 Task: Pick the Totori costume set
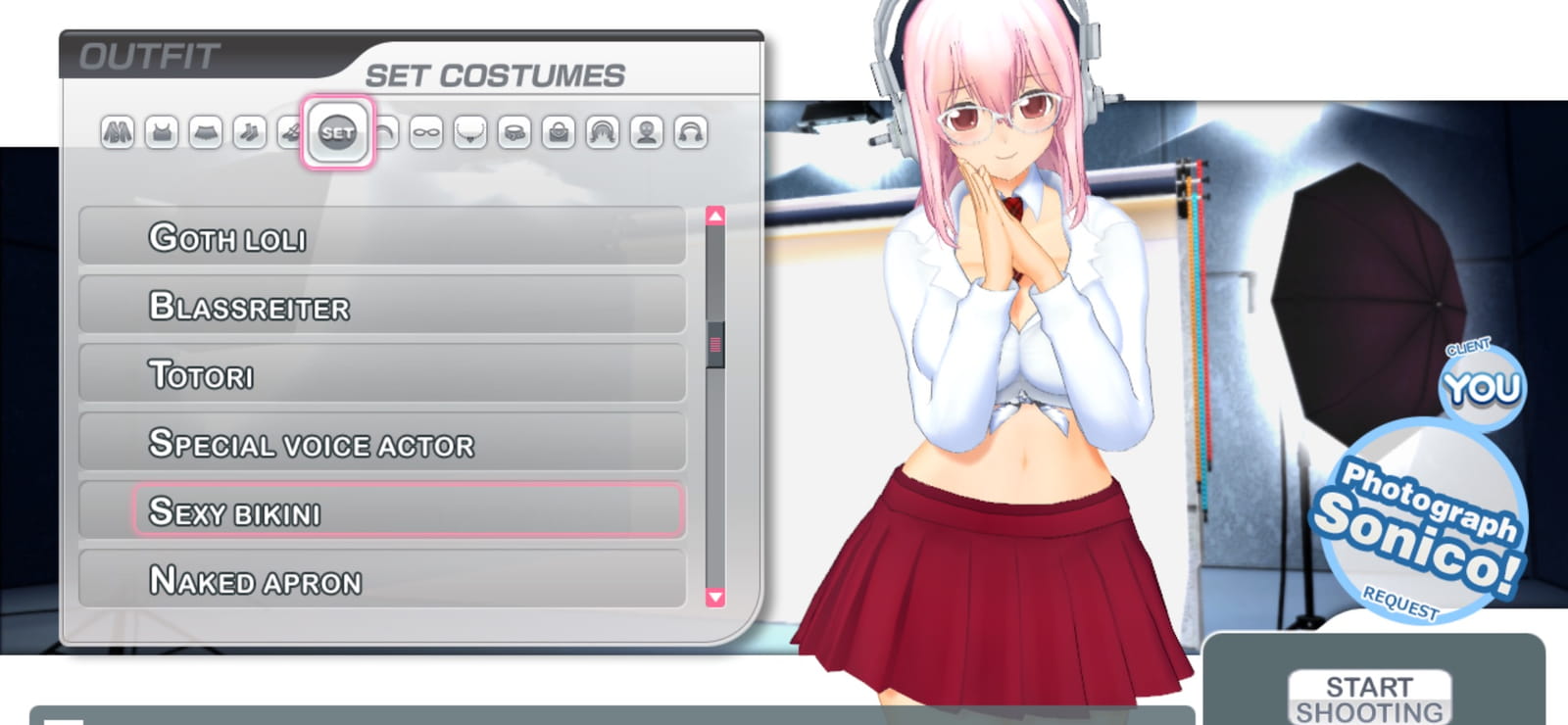[382, 373]
